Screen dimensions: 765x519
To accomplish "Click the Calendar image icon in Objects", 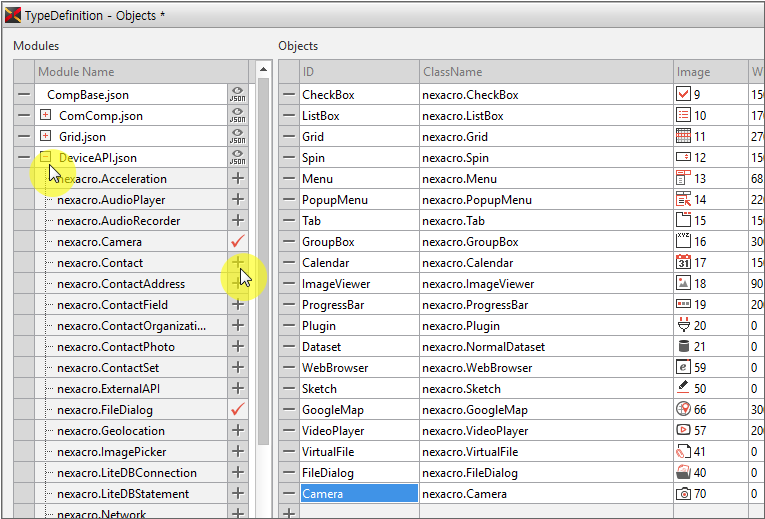I will 684,263.
